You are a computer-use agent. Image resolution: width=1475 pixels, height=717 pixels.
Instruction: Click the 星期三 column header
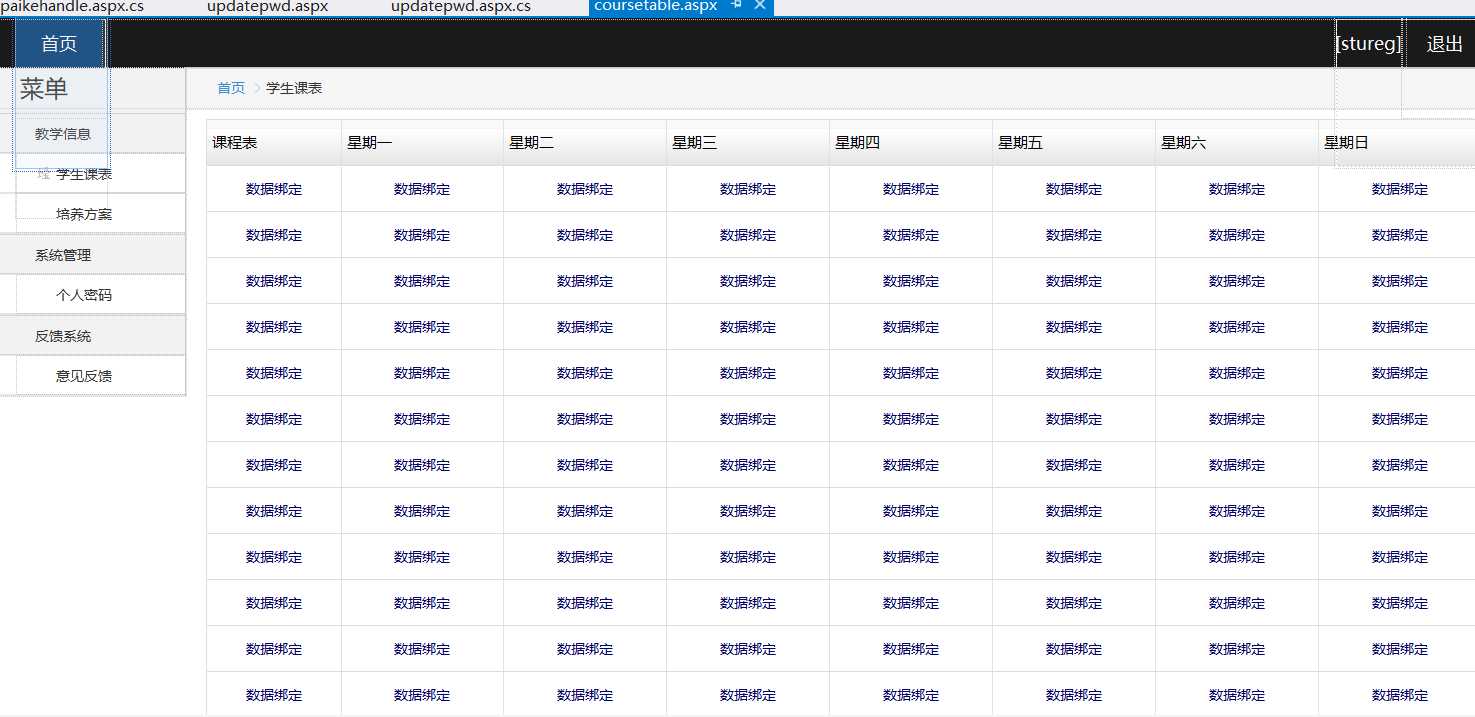point(748,143)
